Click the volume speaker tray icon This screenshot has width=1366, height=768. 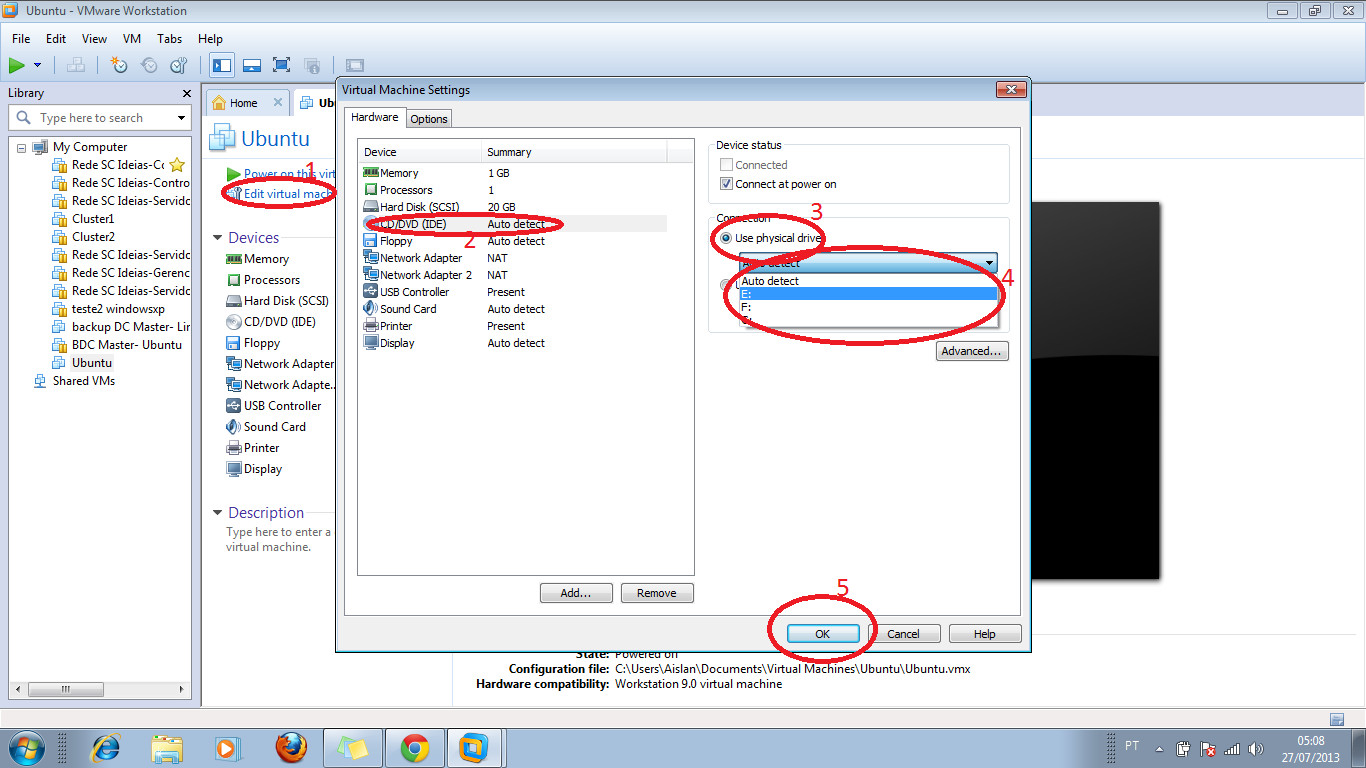tap(1256, 749)
